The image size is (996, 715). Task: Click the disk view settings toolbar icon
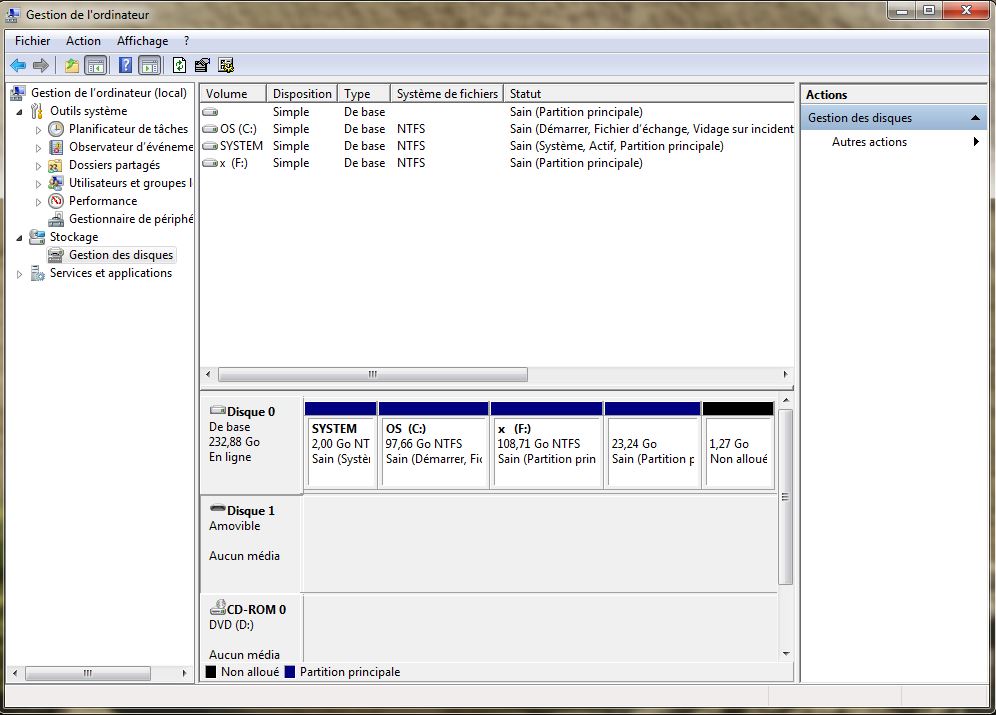click(226, 65)
